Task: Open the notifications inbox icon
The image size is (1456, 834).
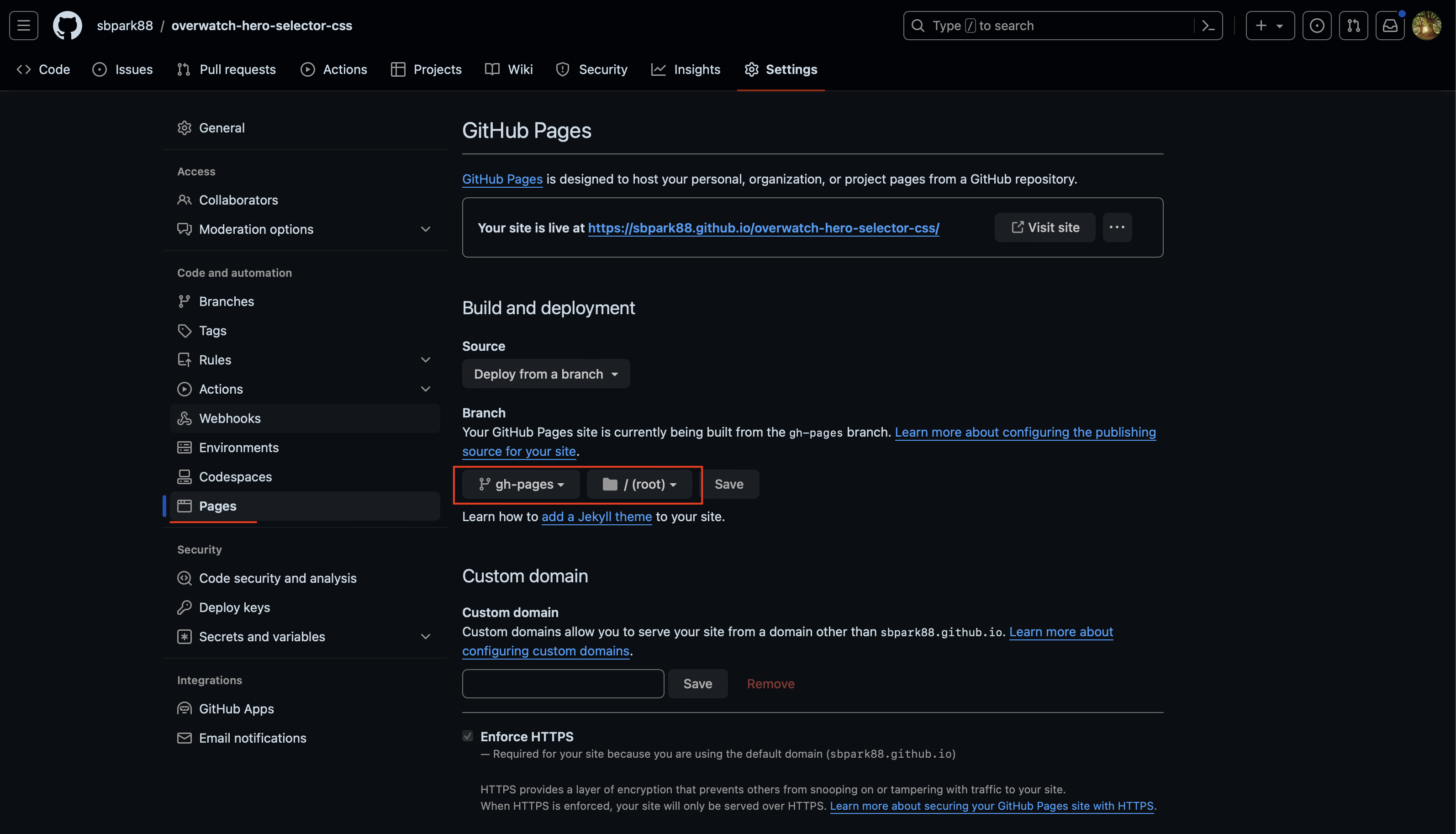Action: [1390, 25]
